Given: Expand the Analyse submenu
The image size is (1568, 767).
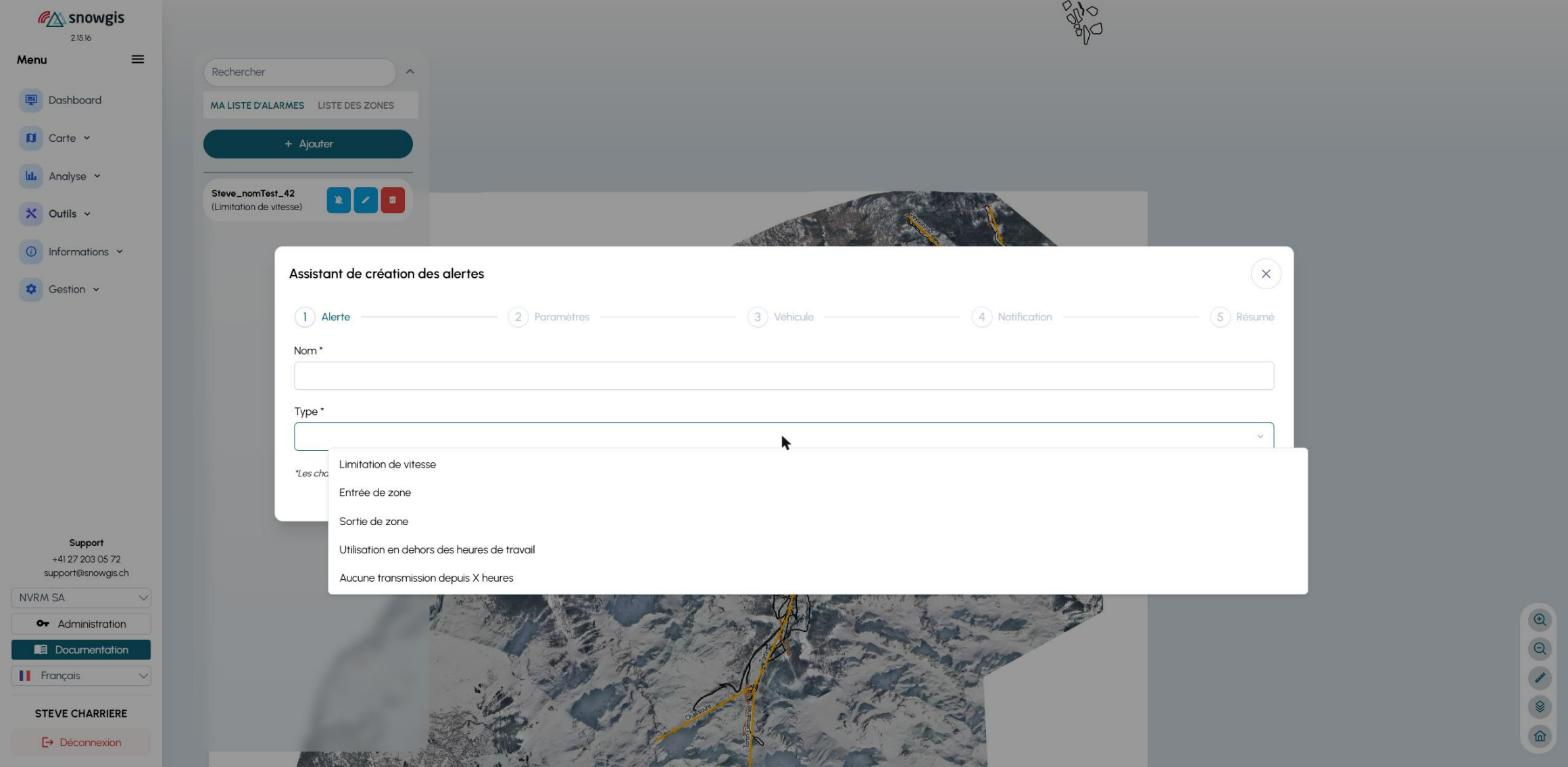Looking at the screenshot, I should coord(97,176).
